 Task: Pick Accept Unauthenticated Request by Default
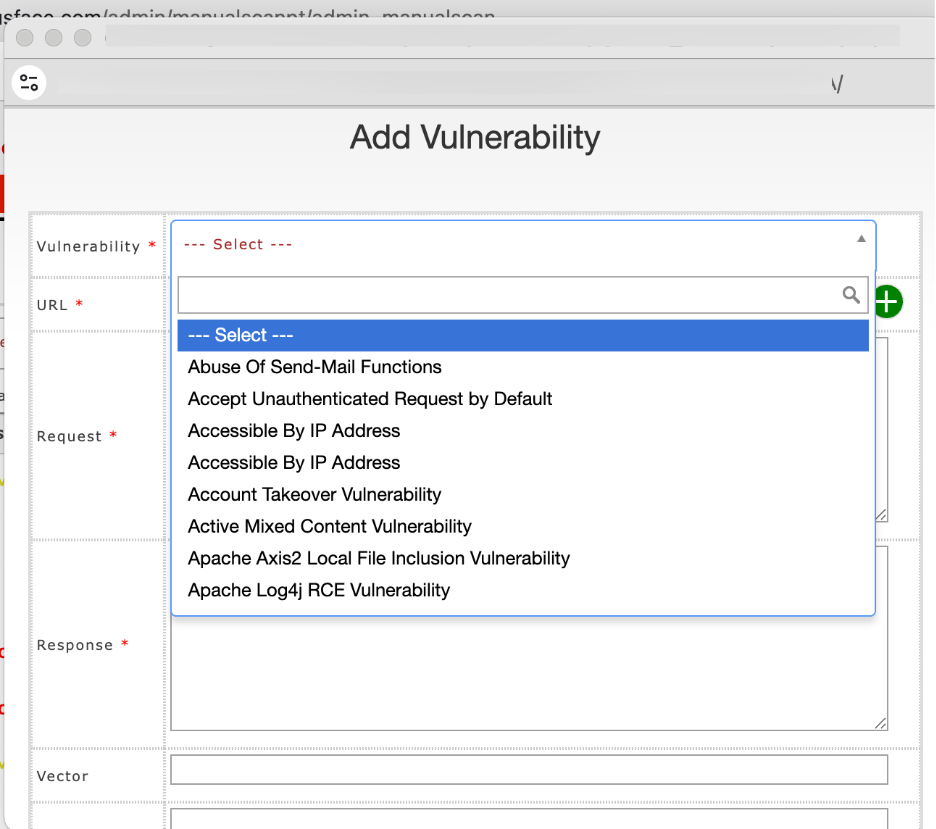370,399
